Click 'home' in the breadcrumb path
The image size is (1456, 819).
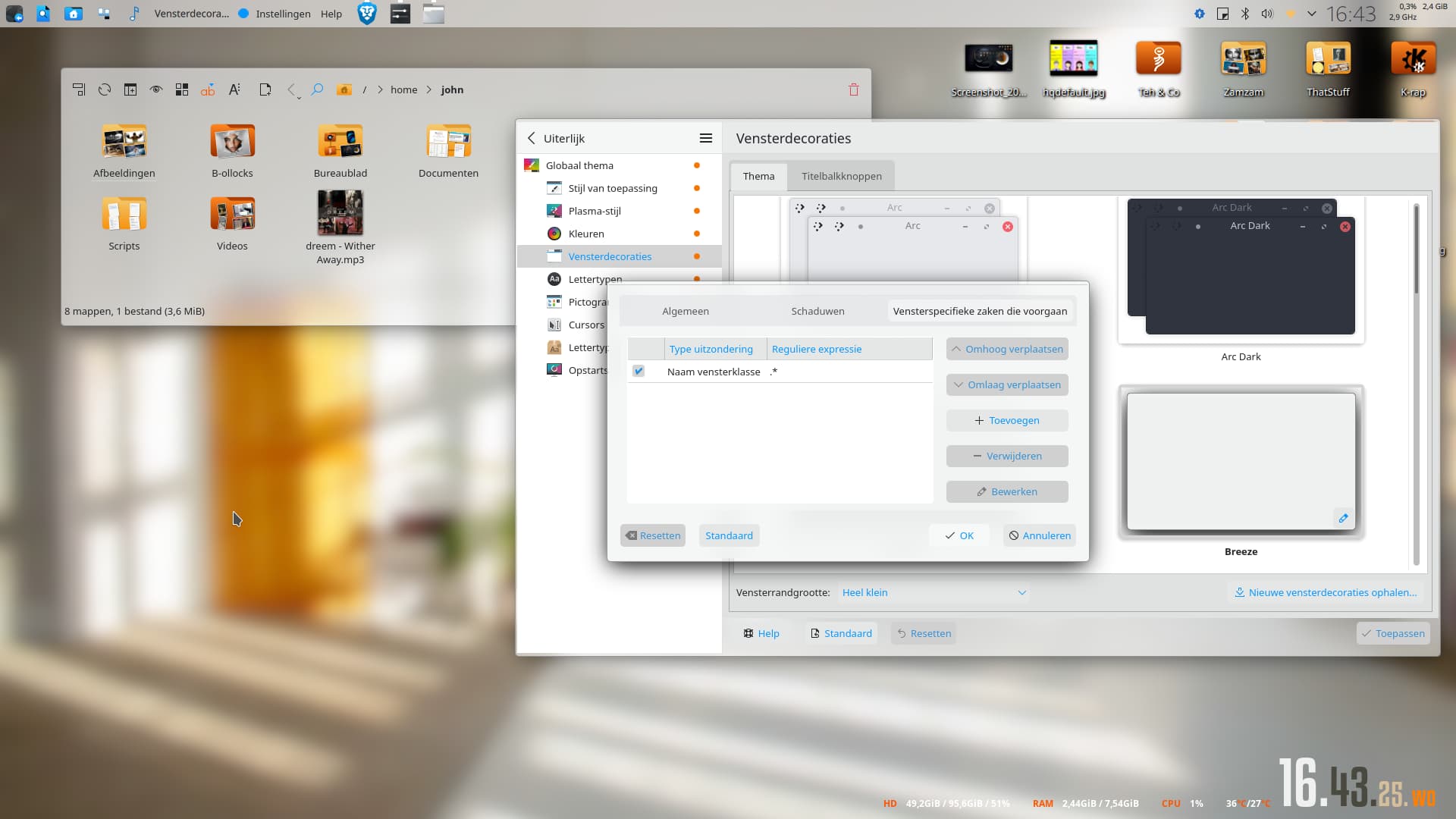coord(403,89)
